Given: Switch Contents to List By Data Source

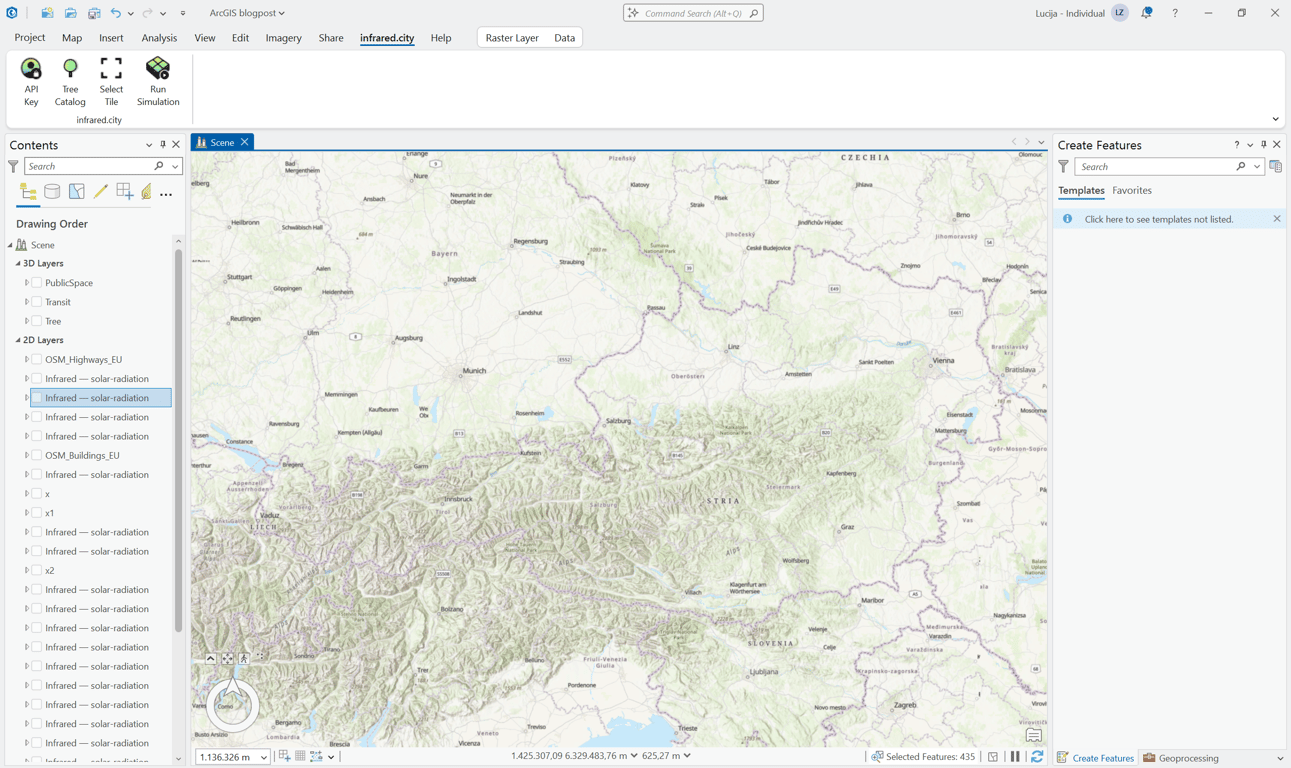Looking at the screenshot, I should pyautogui.click(x=52, y=192).
